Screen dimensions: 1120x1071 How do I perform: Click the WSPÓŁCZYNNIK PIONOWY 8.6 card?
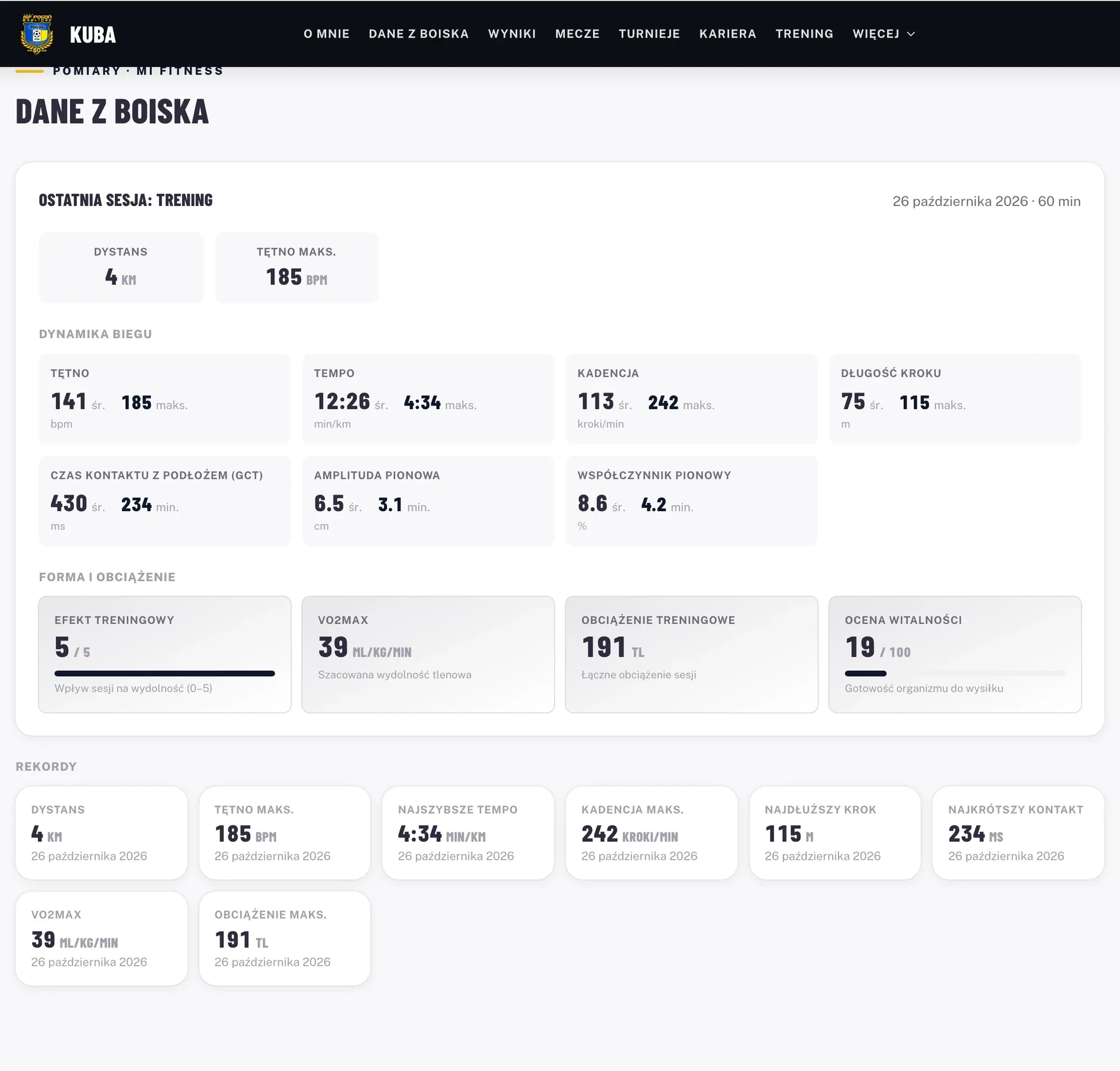[x=691, y=500]
